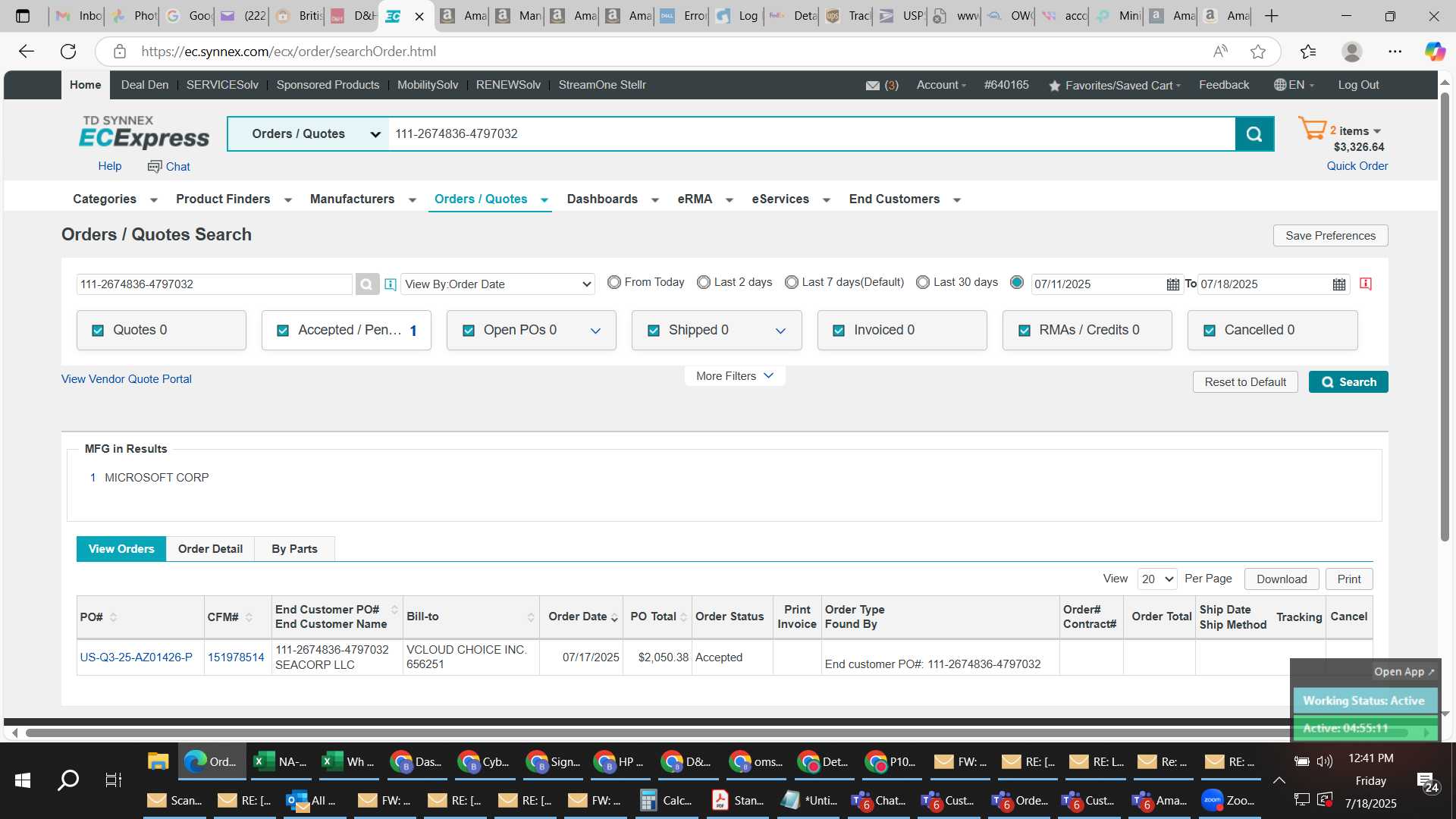Sort by the PO# column sort arrows
The image size is (1456, 819).
[113, 617]
